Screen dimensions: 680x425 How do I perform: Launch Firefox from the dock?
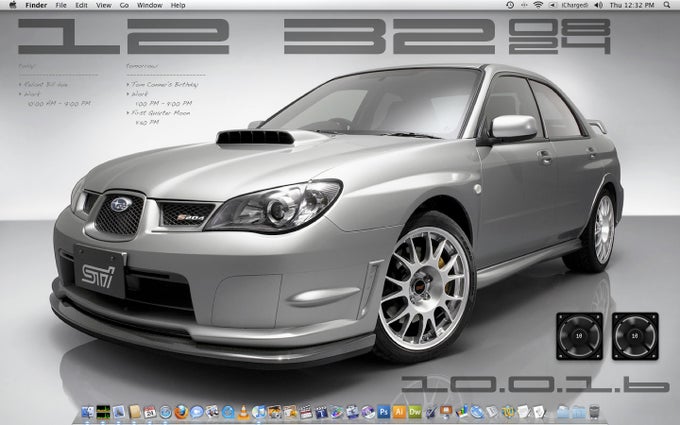(181, 412)
